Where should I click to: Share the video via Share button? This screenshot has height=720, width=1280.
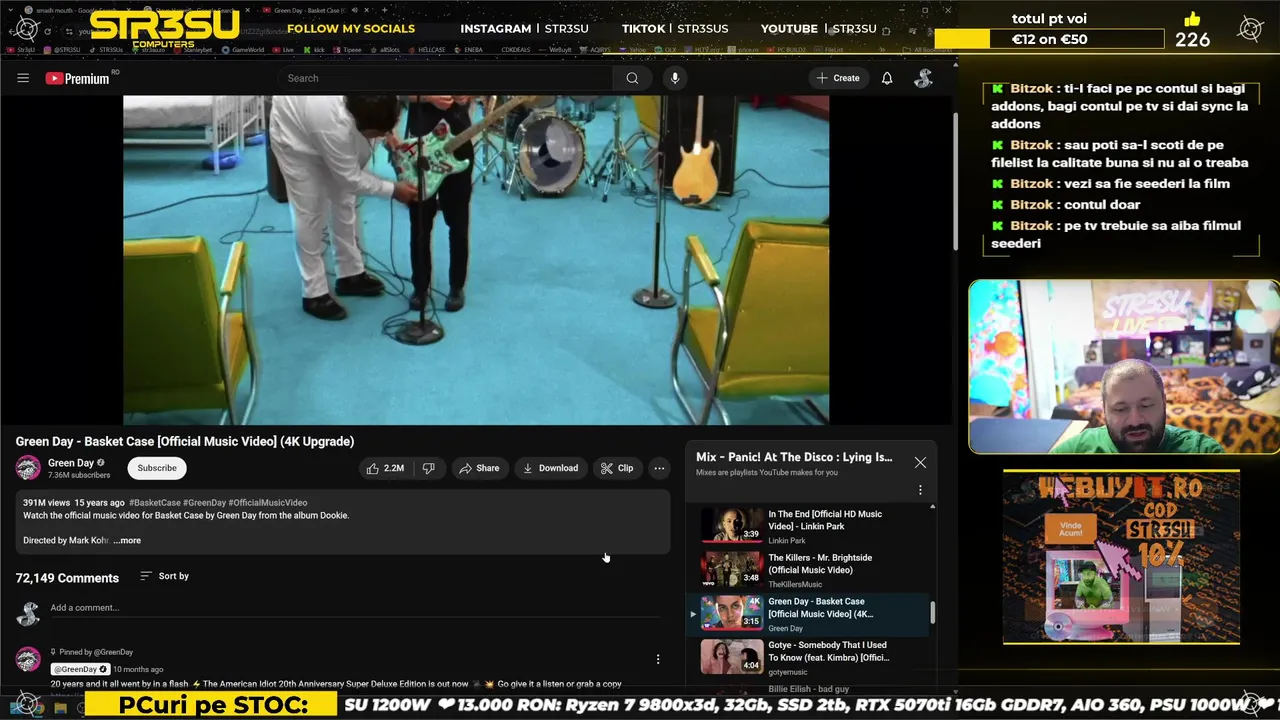479,468
